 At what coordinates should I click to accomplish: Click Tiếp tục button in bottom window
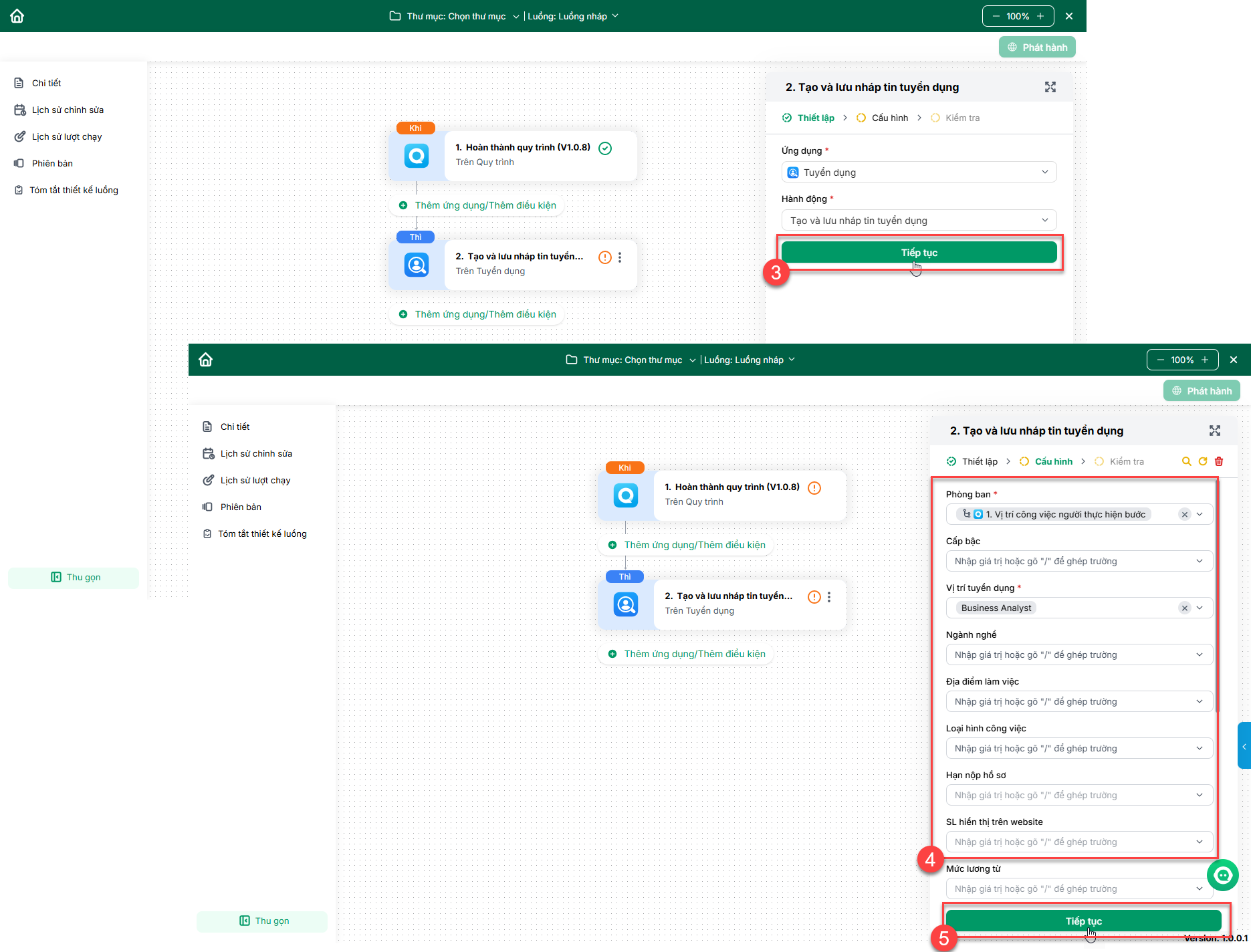[x=1083, y=921]
